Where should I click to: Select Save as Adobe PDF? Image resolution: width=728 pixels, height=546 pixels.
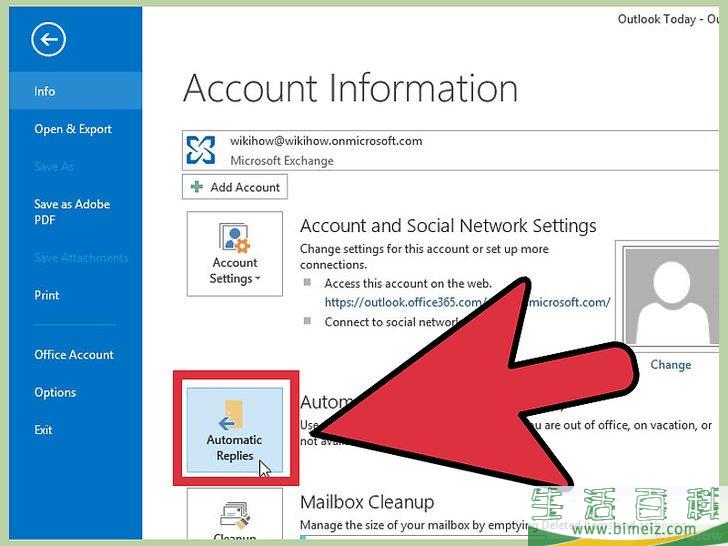(72, 211)
